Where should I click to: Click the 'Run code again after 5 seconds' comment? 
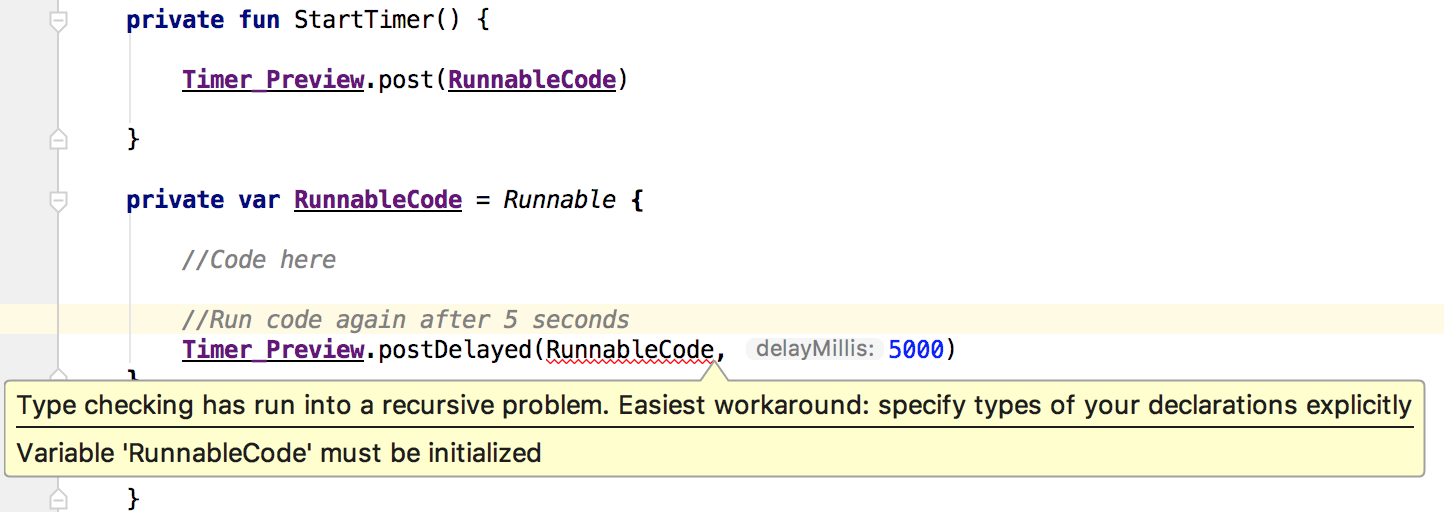406,320
